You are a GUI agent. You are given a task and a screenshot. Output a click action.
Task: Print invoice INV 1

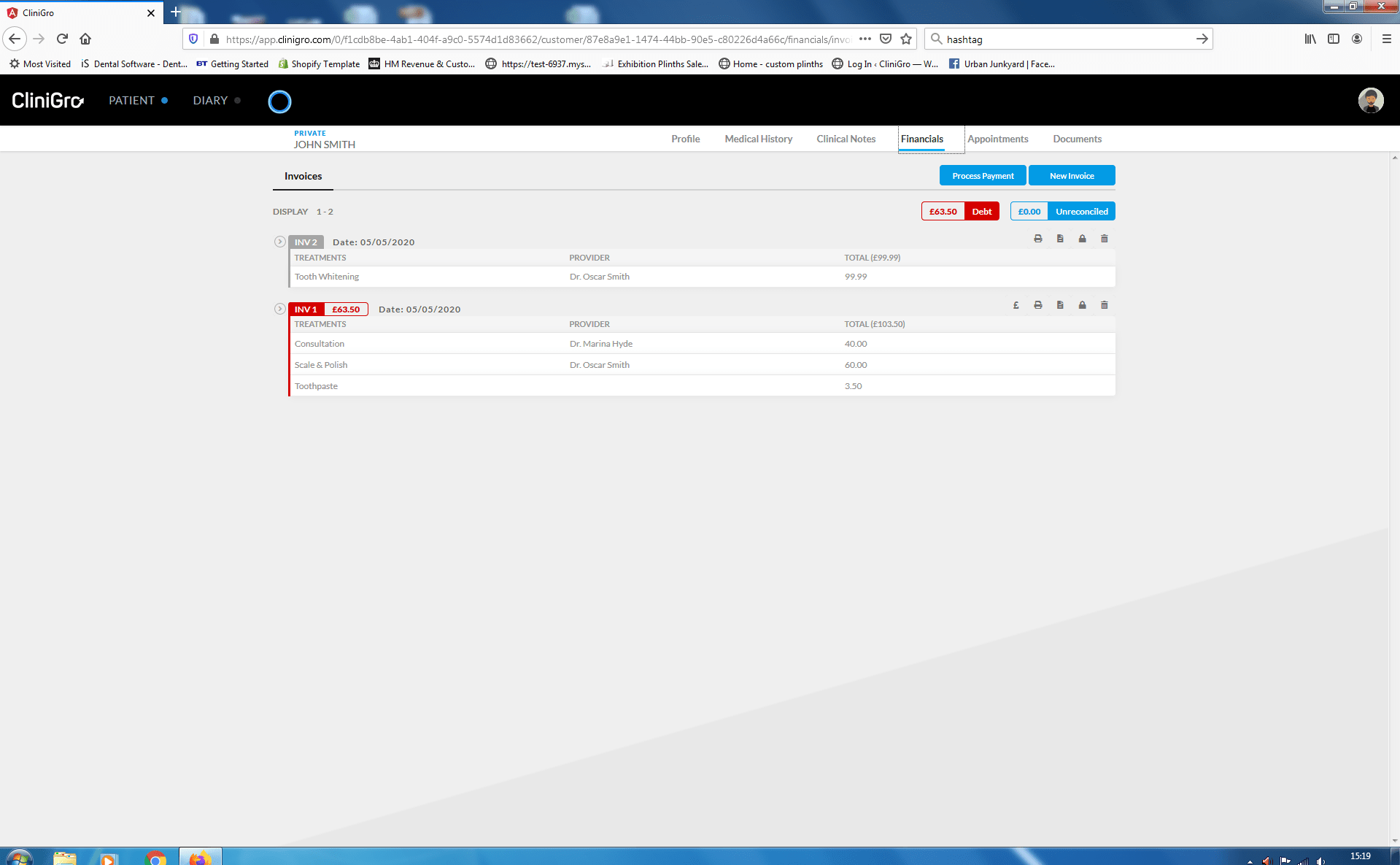[x=1037, y=305]
